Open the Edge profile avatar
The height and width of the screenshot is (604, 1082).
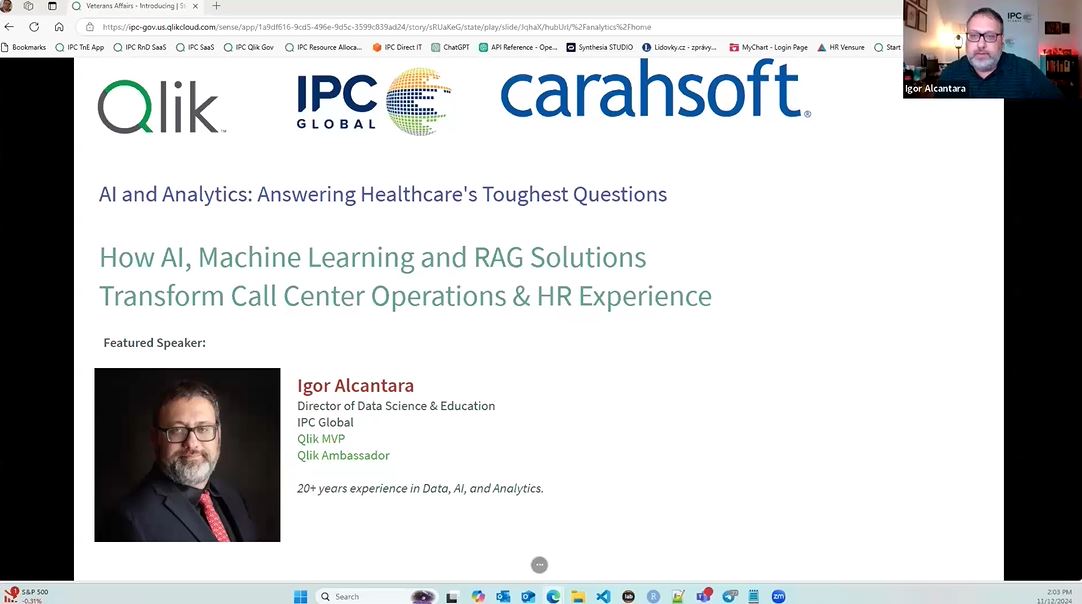coord(6,6)
